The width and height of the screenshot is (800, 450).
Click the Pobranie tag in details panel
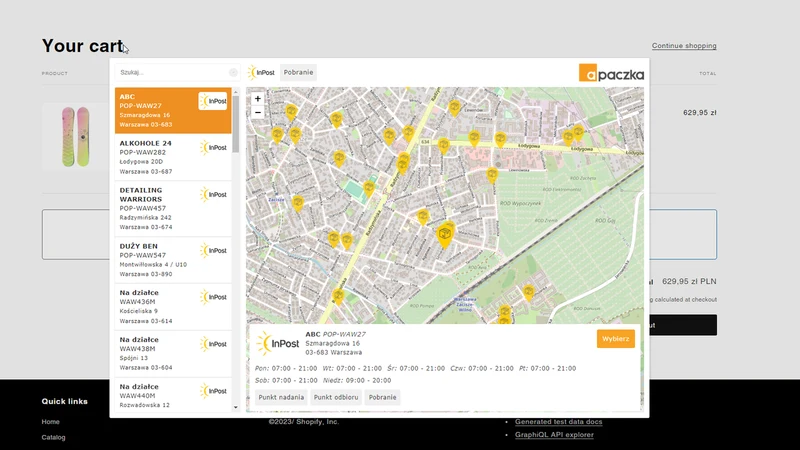pyautogui.click(x=383, y=397)
